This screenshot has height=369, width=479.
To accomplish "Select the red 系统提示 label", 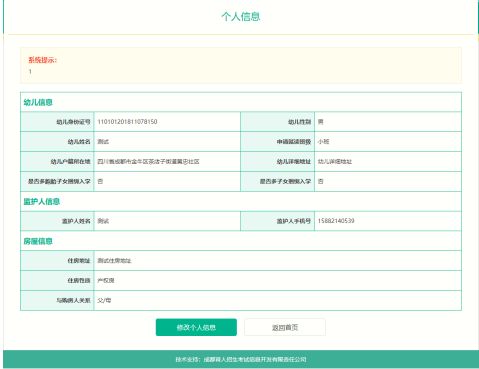I will pos(42,60).
